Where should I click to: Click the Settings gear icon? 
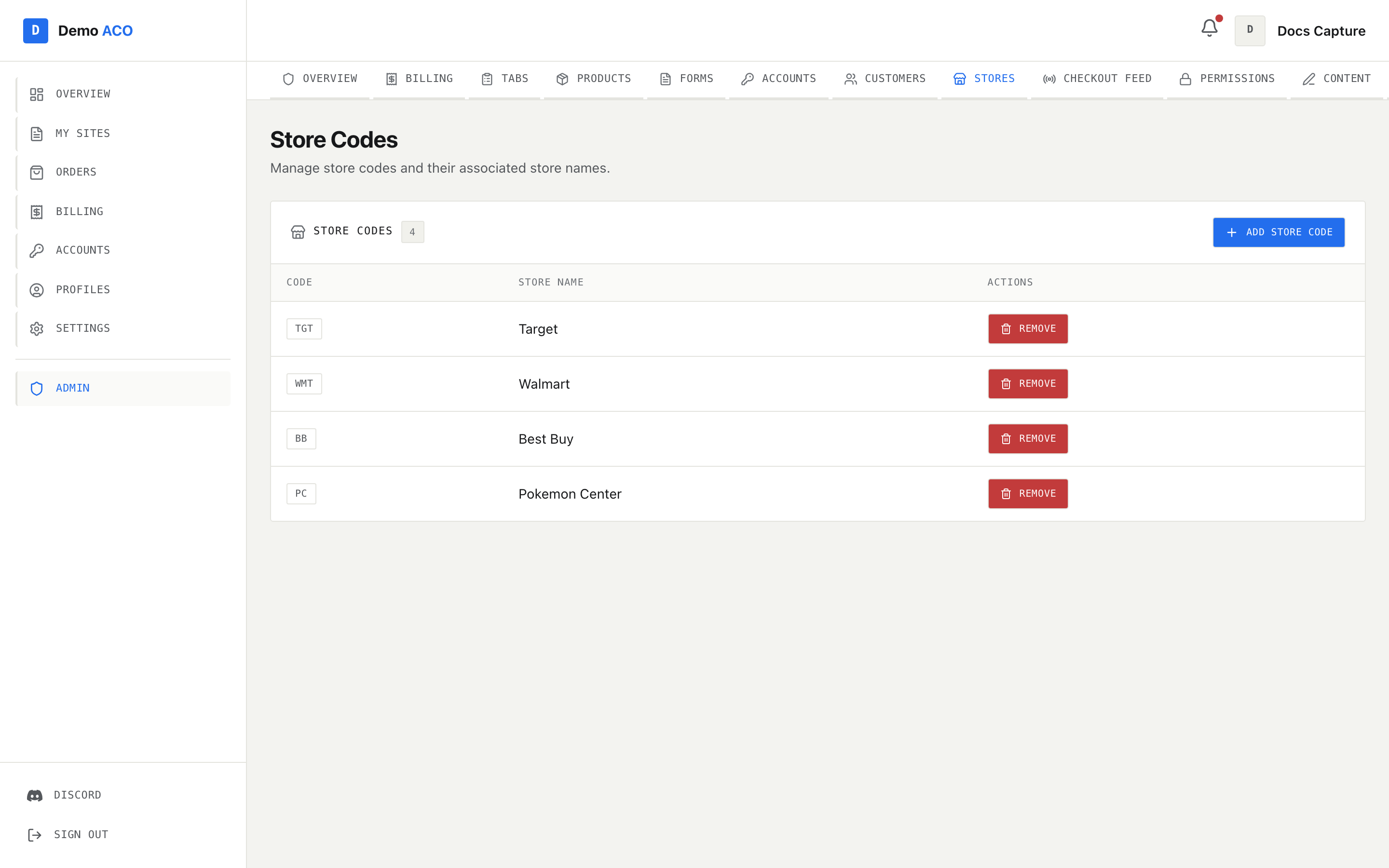(37, 328)
